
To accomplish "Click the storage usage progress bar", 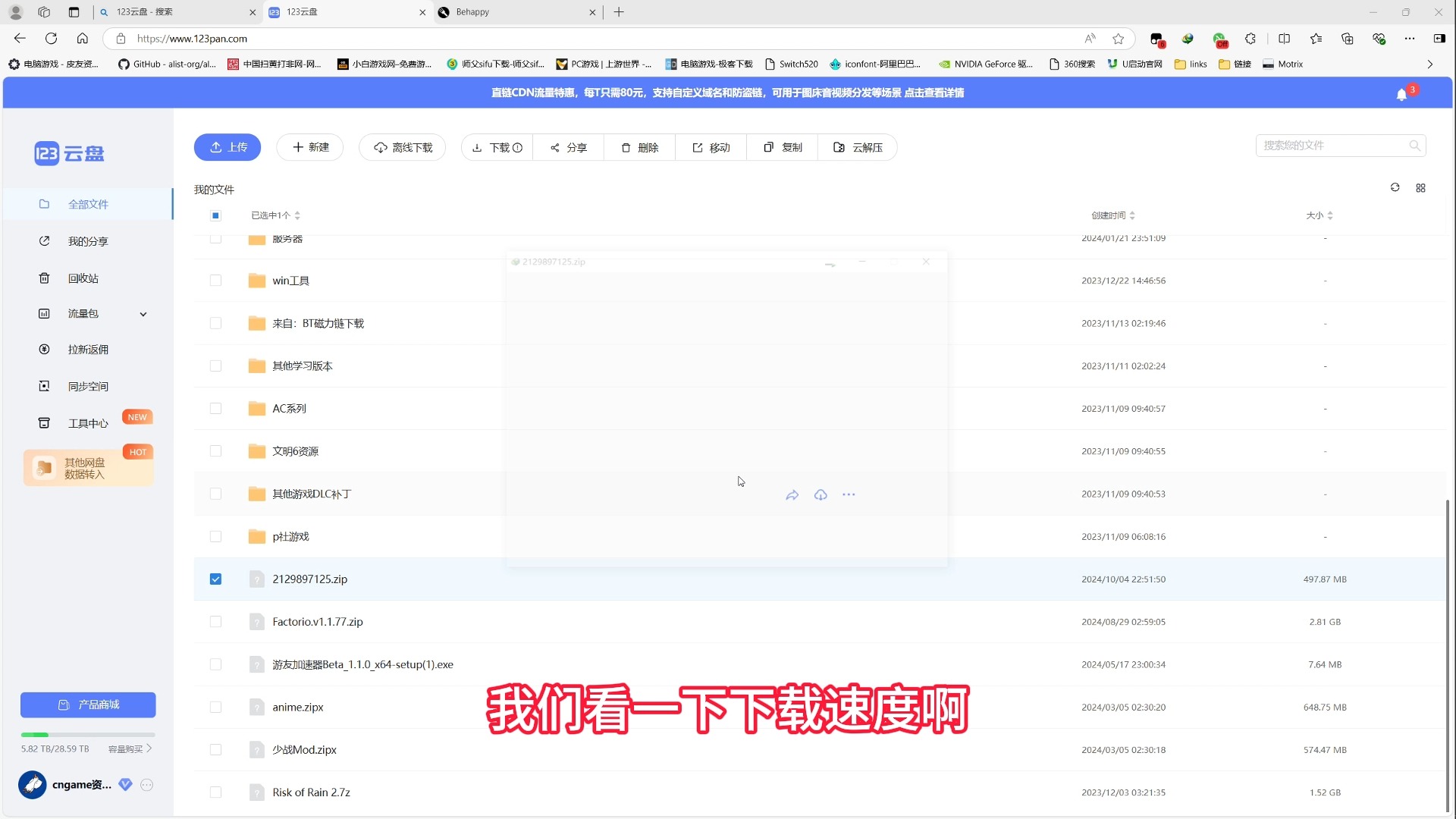I will point(88,735).
